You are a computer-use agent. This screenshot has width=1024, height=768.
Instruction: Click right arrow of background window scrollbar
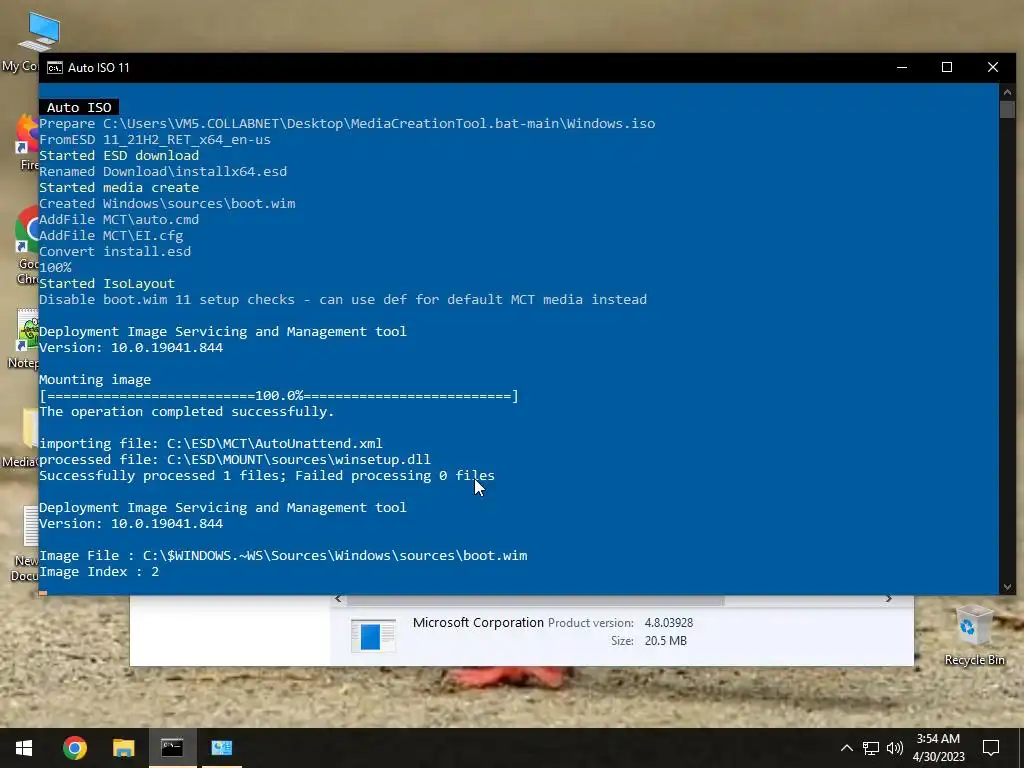(888, 599)
